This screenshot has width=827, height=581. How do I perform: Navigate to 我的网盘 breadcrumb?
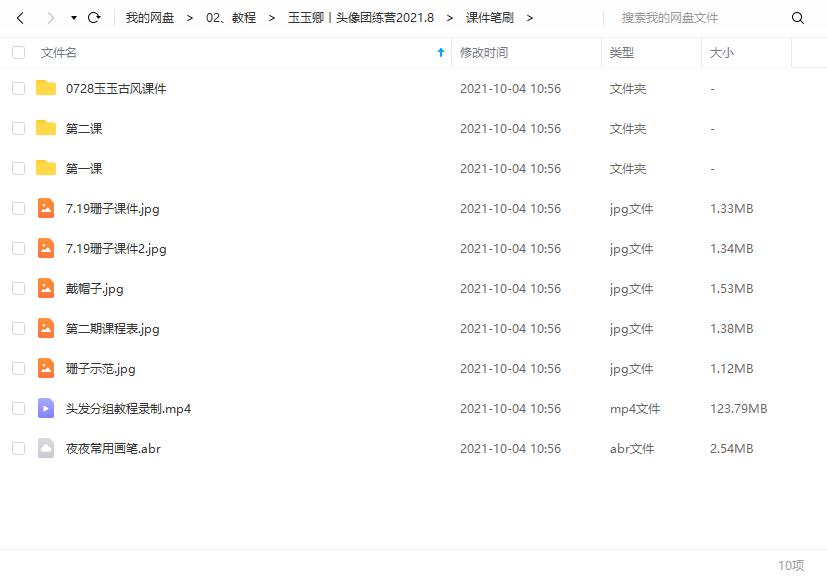point(150,18)
